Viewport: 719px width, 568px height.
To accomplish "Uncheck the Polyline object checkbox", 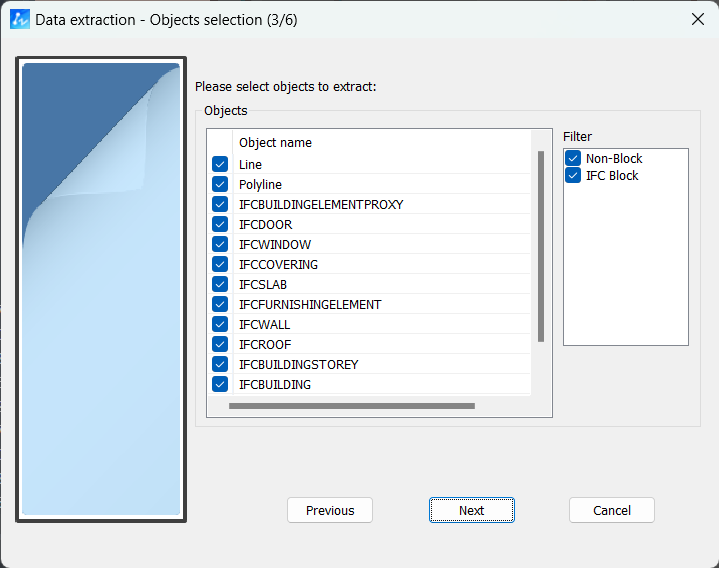I will click(x=220, y=184).
